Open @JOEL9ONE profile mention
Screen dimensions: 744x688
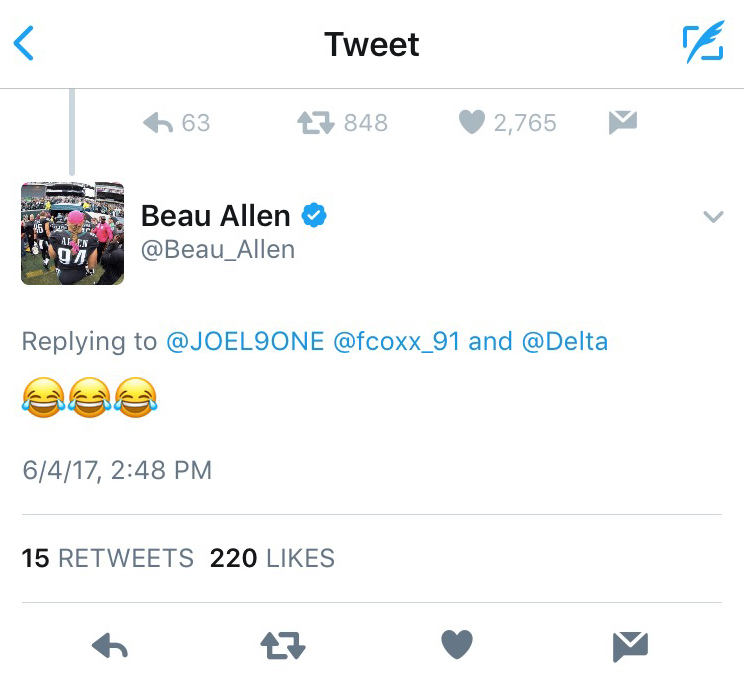coord(245,342)
